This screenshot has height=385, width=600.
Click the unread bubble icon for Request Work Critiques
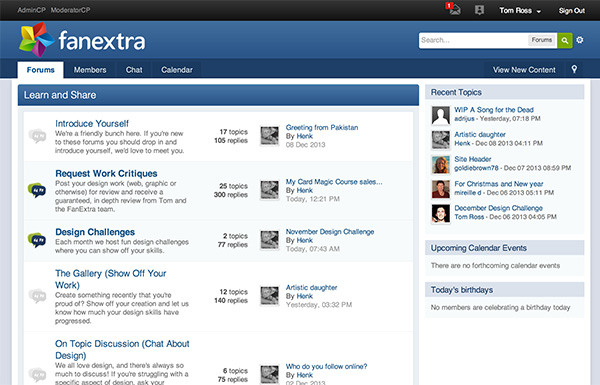(37, 190)
